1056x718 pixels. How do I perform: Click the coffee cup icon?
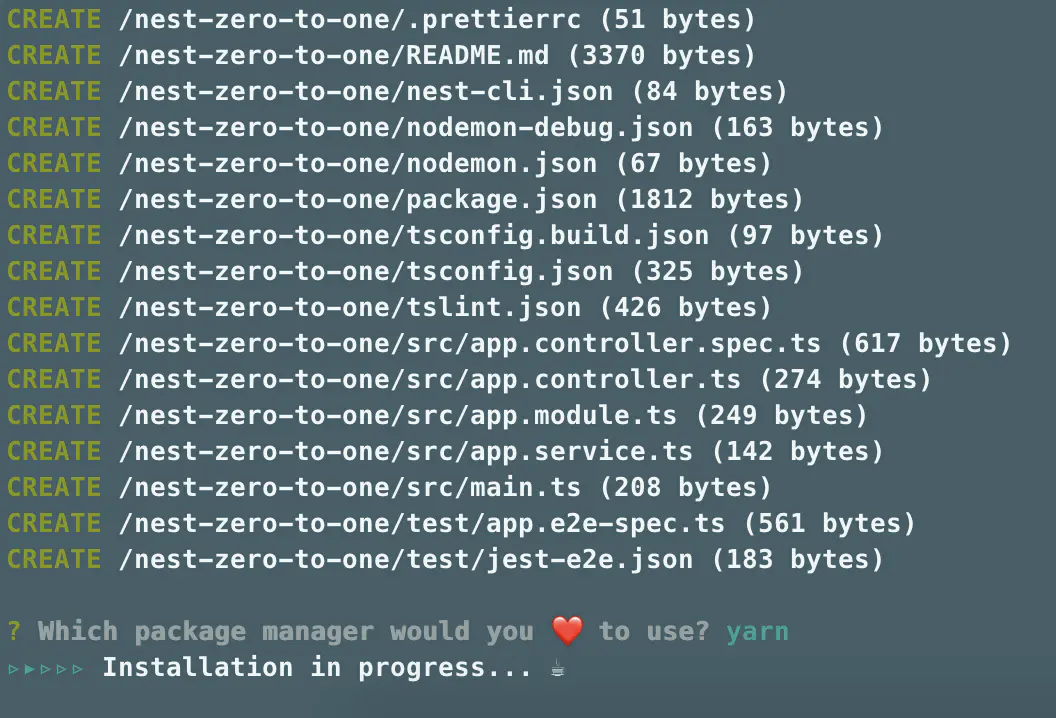point(558,668)
